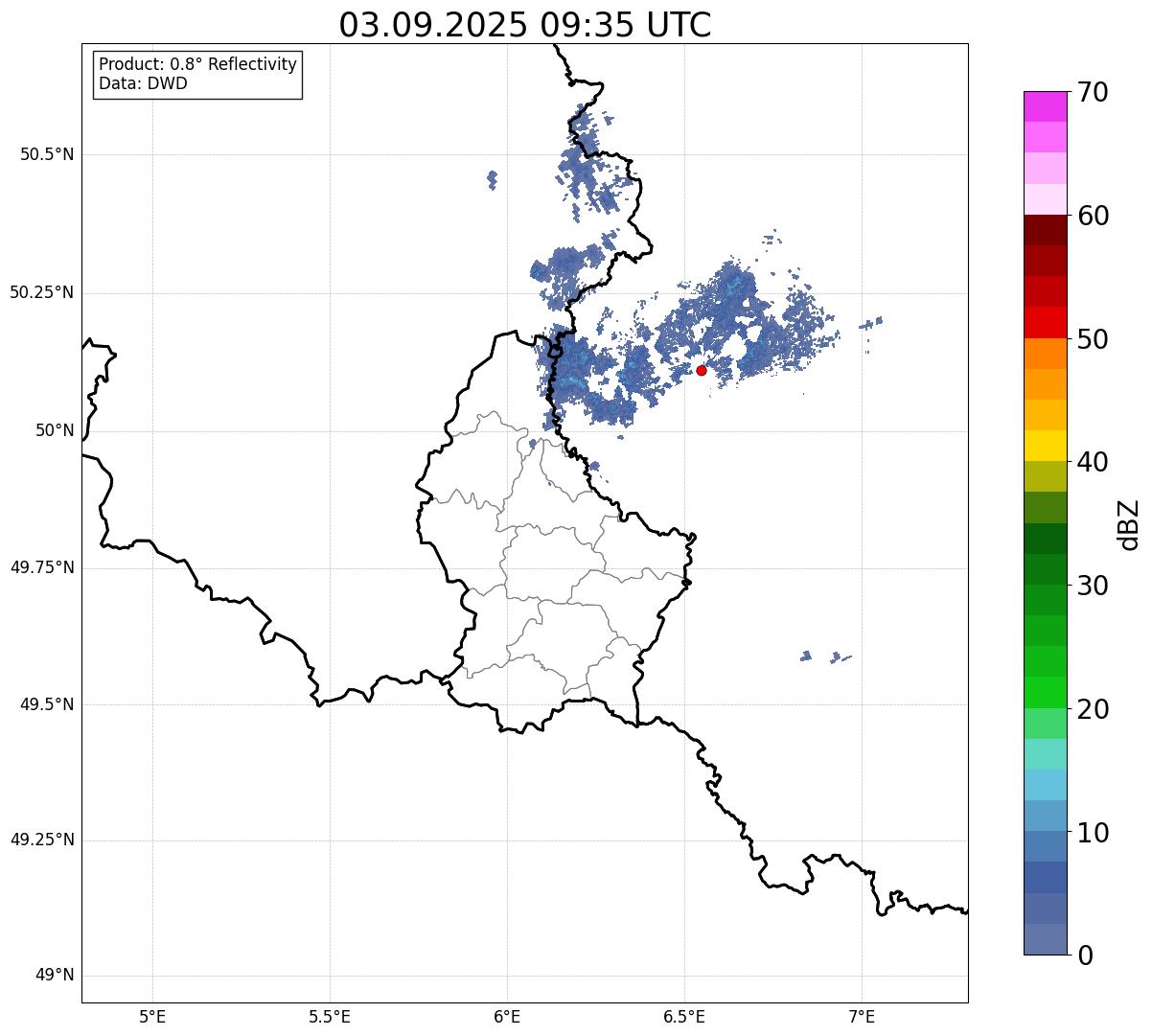Click the 50.5°N latitude label

(x=47, y=154)
